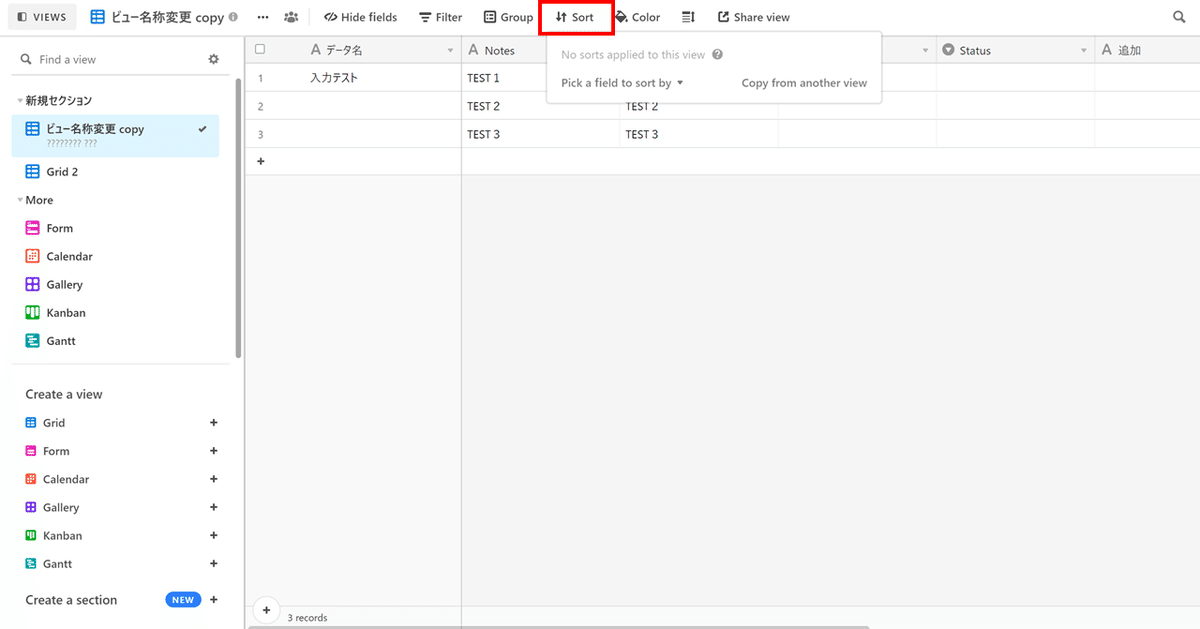The width and height of the screenshot is (1200, 629).
Task: Click the 3 records summary text
Action: pyautogui.click(x=307, y=618)
